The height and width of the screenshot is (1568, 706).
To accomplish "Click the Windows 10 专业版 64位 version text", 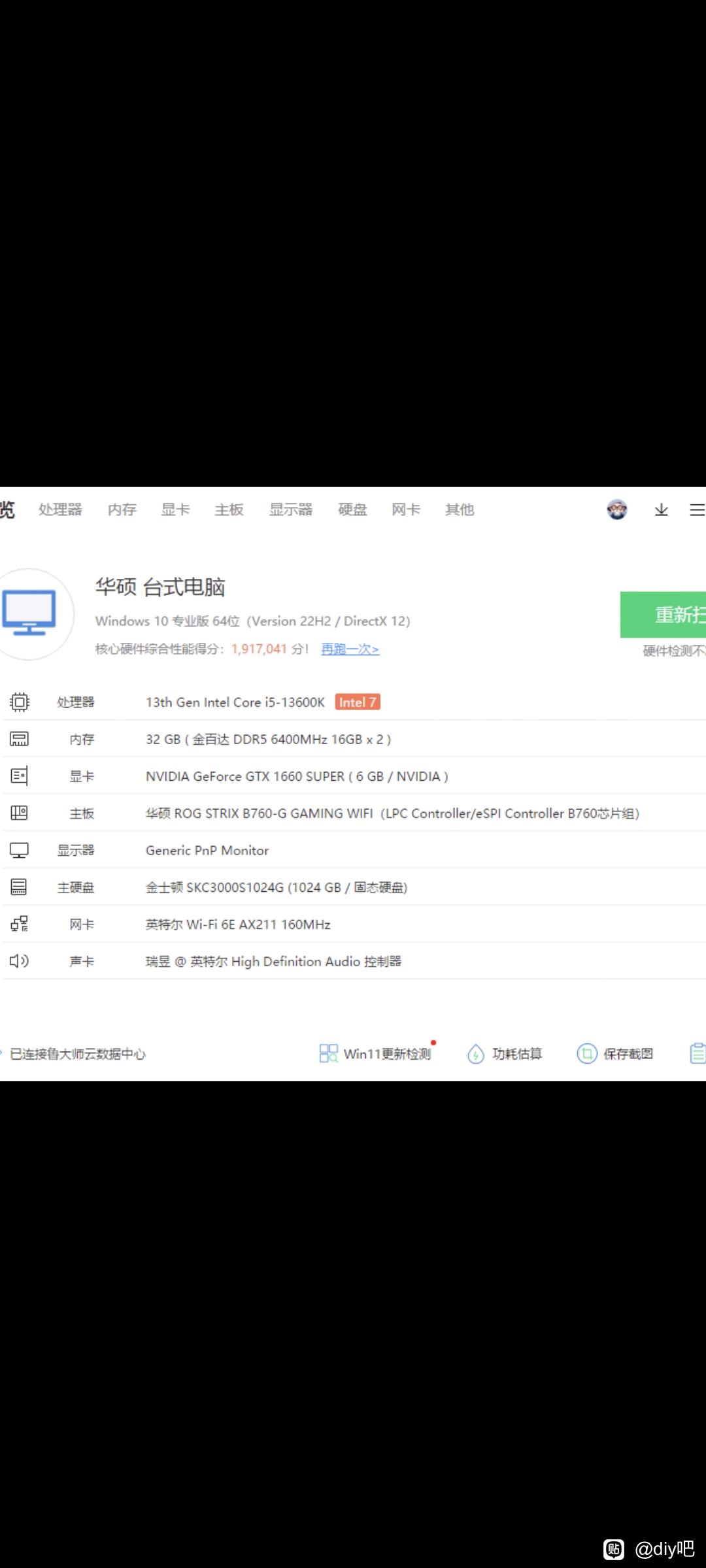I will [253, 621].
